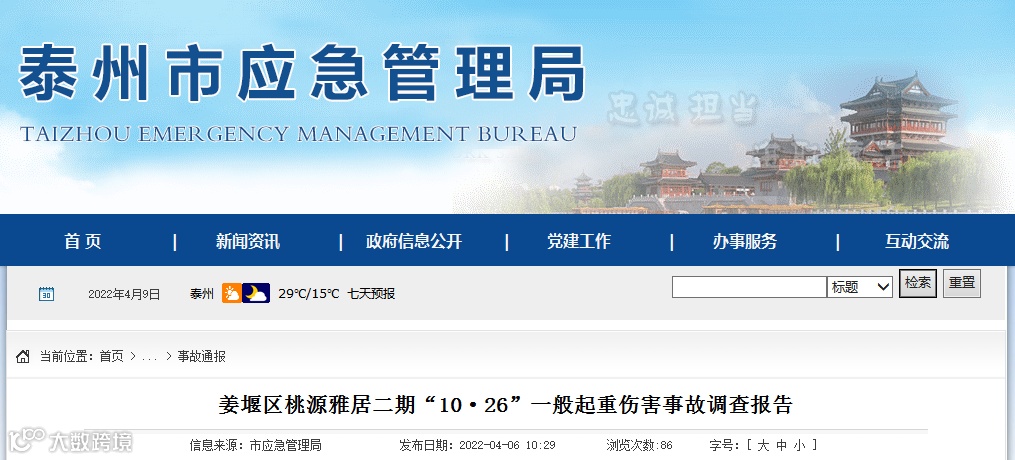Click the 29℃/15℃ temperature text
Screen dimensions: 1015x460
309,294
